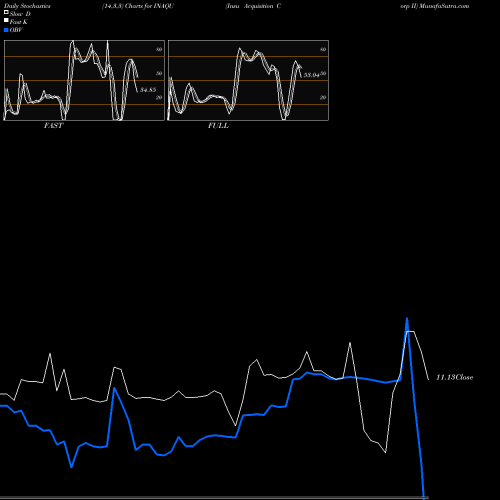
Task: Click the 'FULL' chart caption
Action: (x=218, y=126)
